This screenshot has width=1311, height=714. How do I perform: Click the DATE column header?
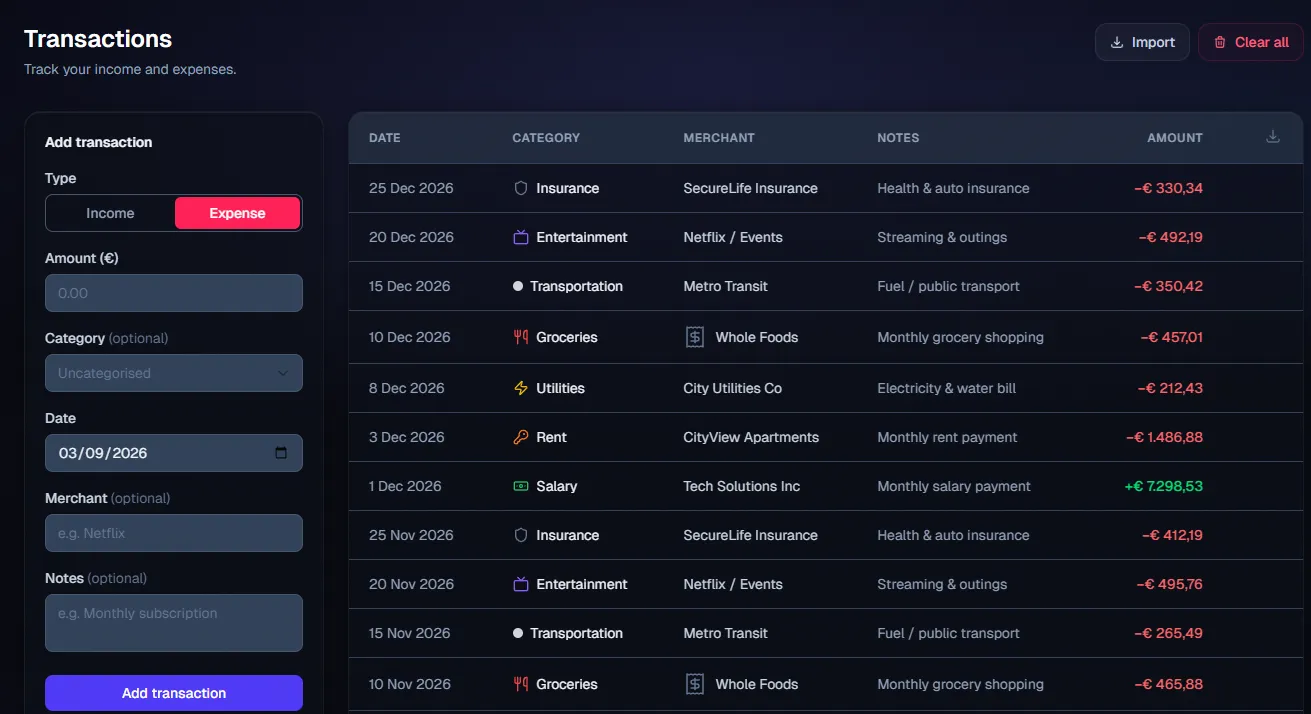pyautogui.click(x=385, y=138)
